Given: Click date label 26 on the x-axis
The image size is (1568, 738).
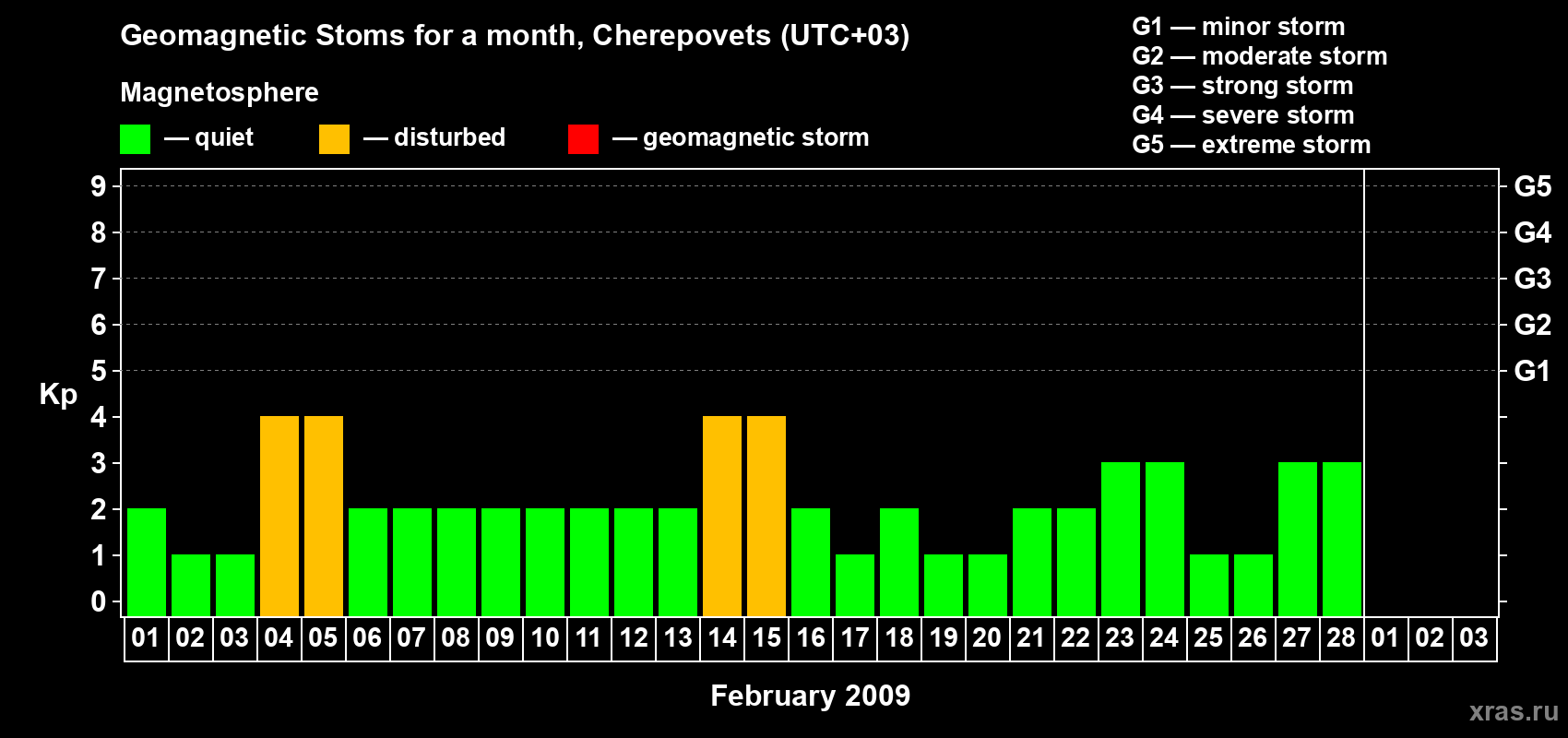Looking at the screenshot, I should pyautogui.click(x=1253, y=638).
